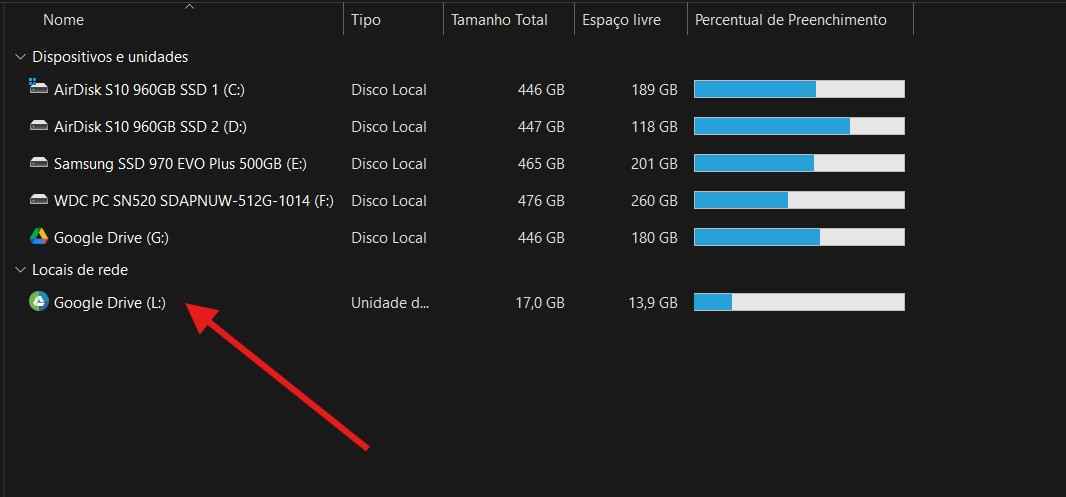The width and height of the screenshot is (1066, 497).
Task: Click the WDC PC SN520 (F:) drive icon
Action: click(39, 200)
